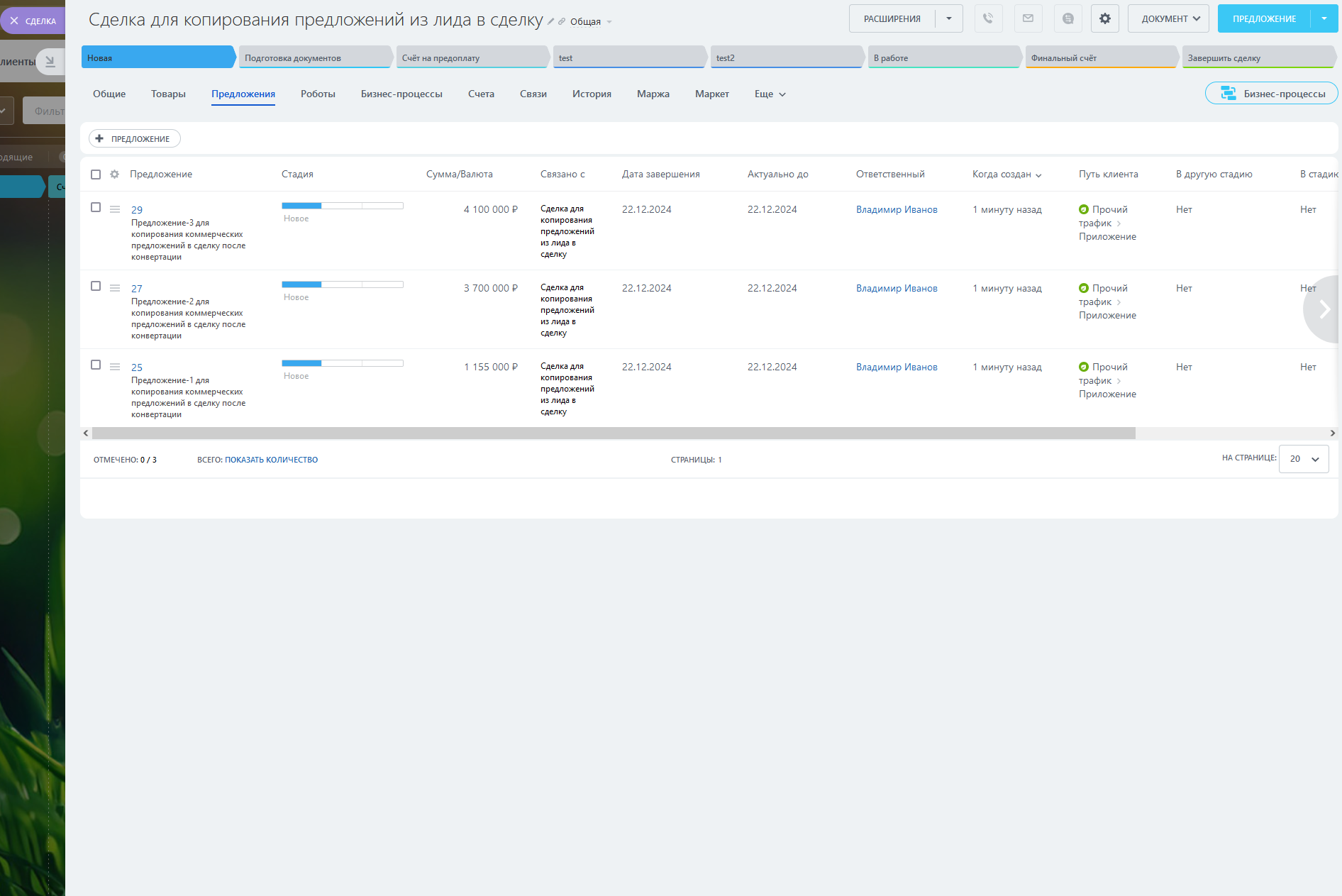
Task: Click the Показать количество link
Action: pyautogui.click(x=271, y=460)
